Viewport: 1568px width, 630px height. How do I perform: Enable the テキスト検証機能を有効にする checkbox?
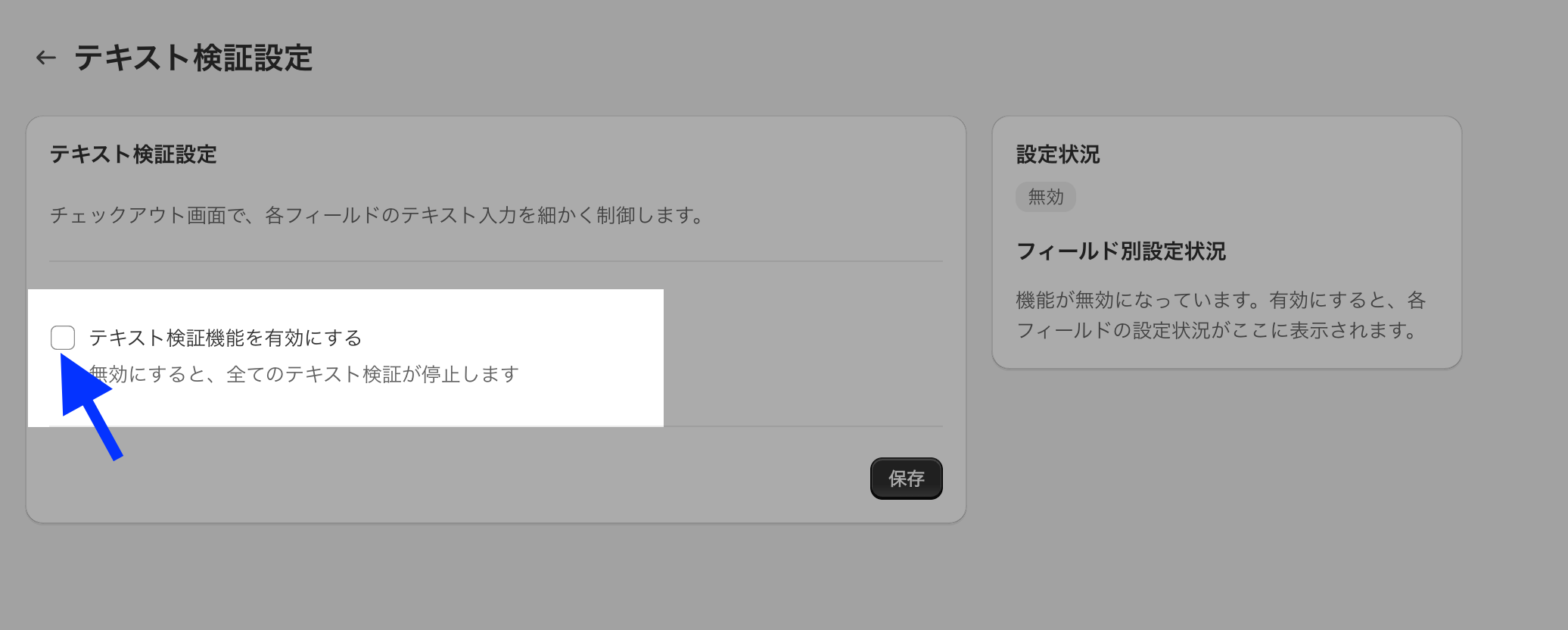click(x=63, y=338)
